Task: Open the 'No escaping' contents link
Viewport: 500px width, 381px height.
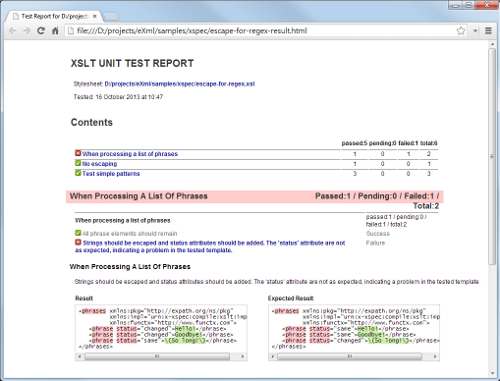Action: pyautogui.click(x=100, y=164)
